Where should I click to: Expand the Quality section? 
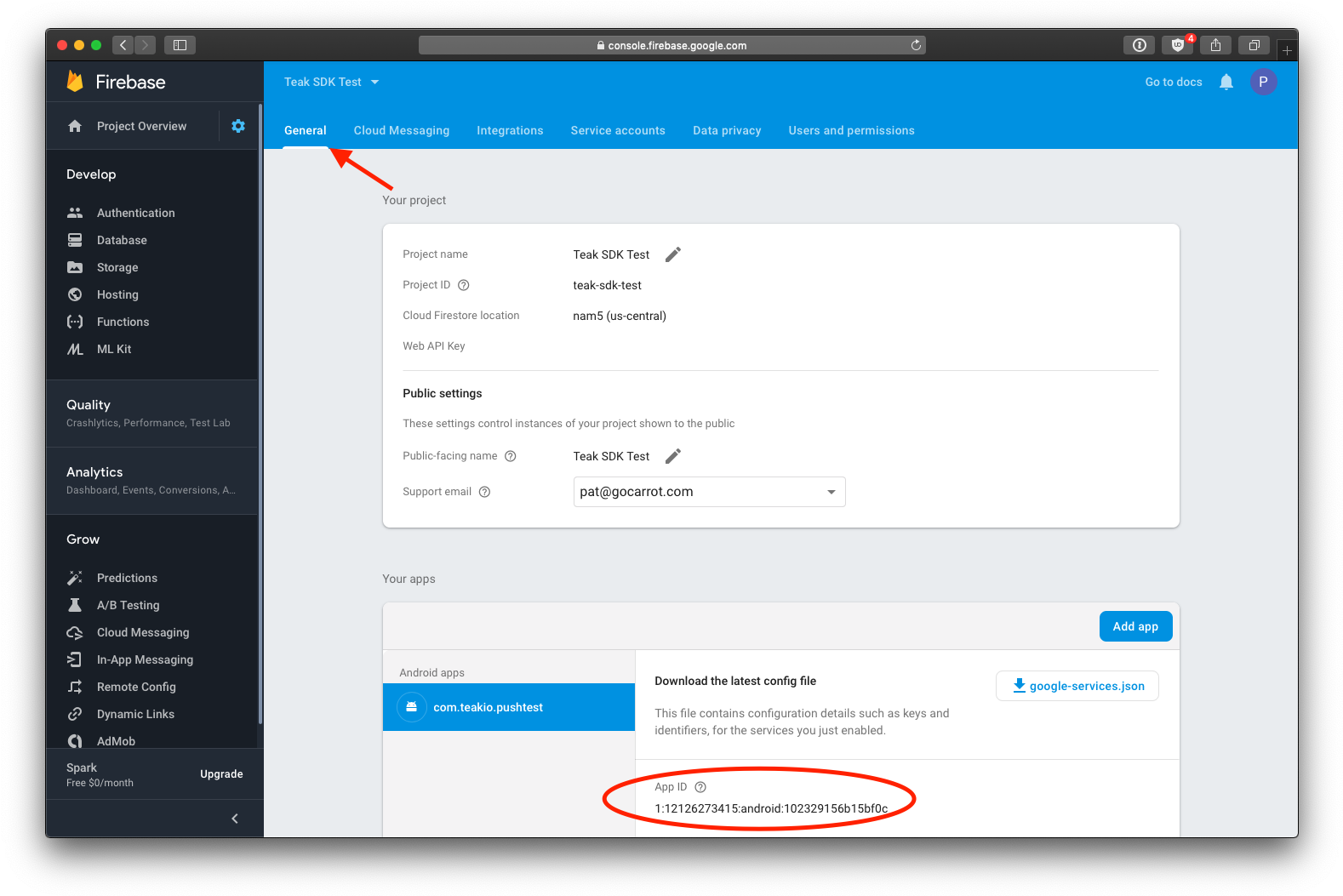(151, 413)
